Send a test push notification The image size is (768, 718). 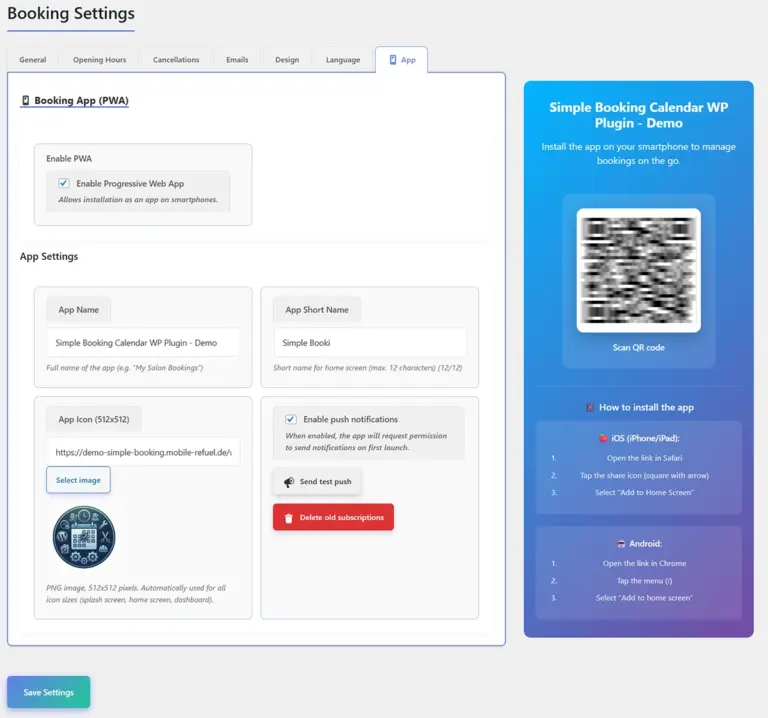pos(317,481)
